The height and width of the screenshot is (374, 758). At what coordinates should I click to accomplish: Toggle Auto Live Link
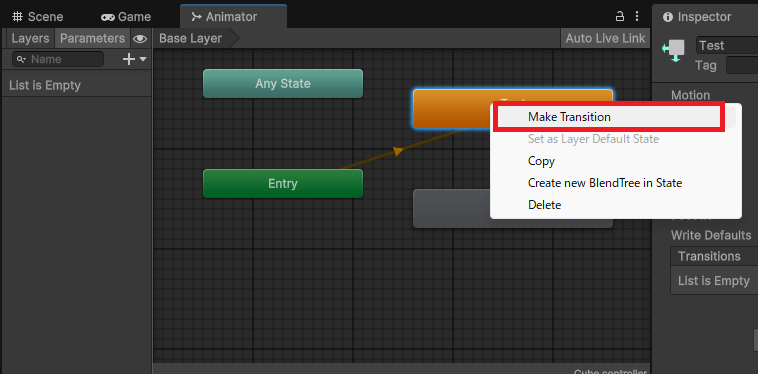(x=605, y=38)
